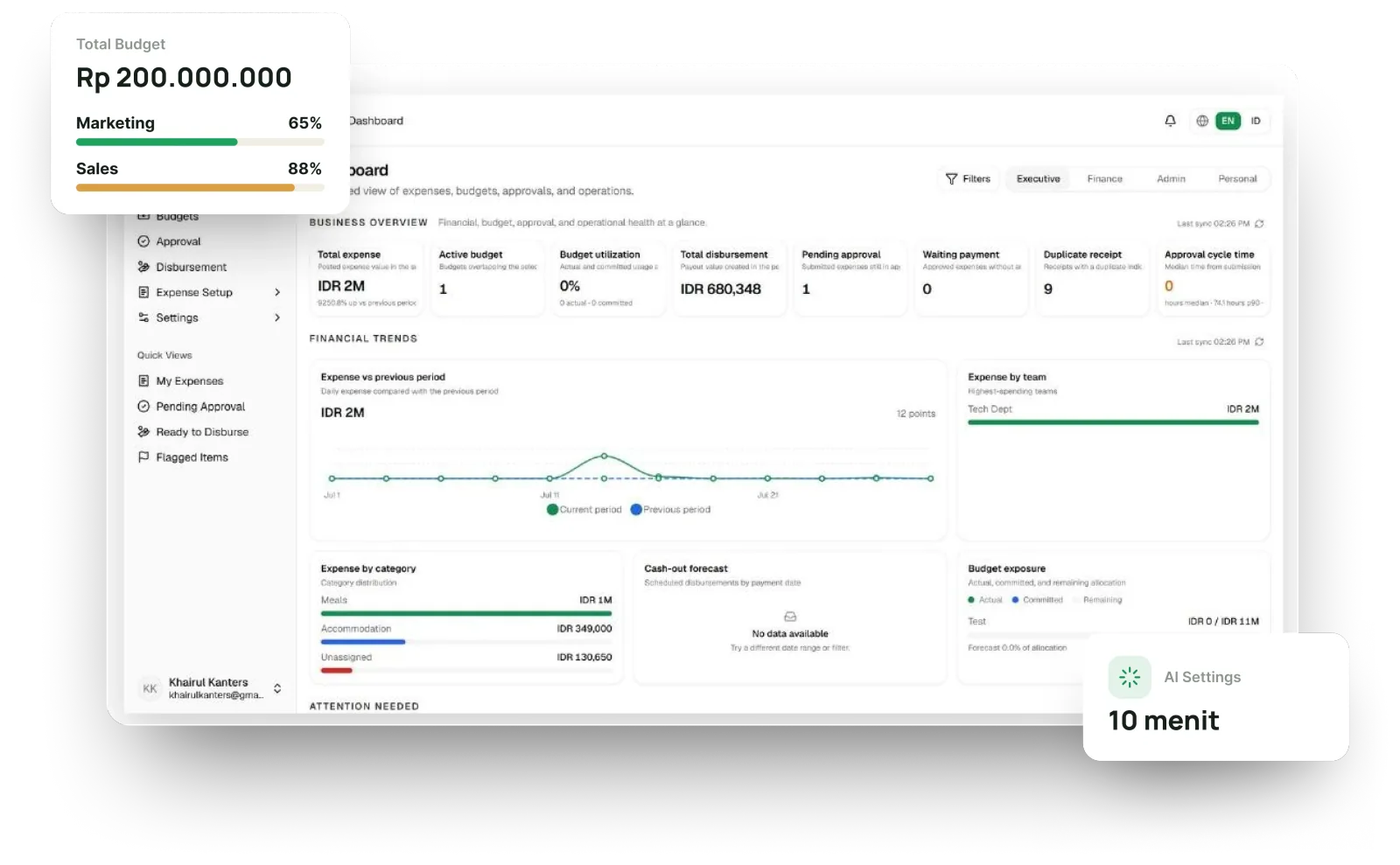This screenshot has height=865, width=1400.
Task: Switch to the Personal tab
Action: 1237,178
